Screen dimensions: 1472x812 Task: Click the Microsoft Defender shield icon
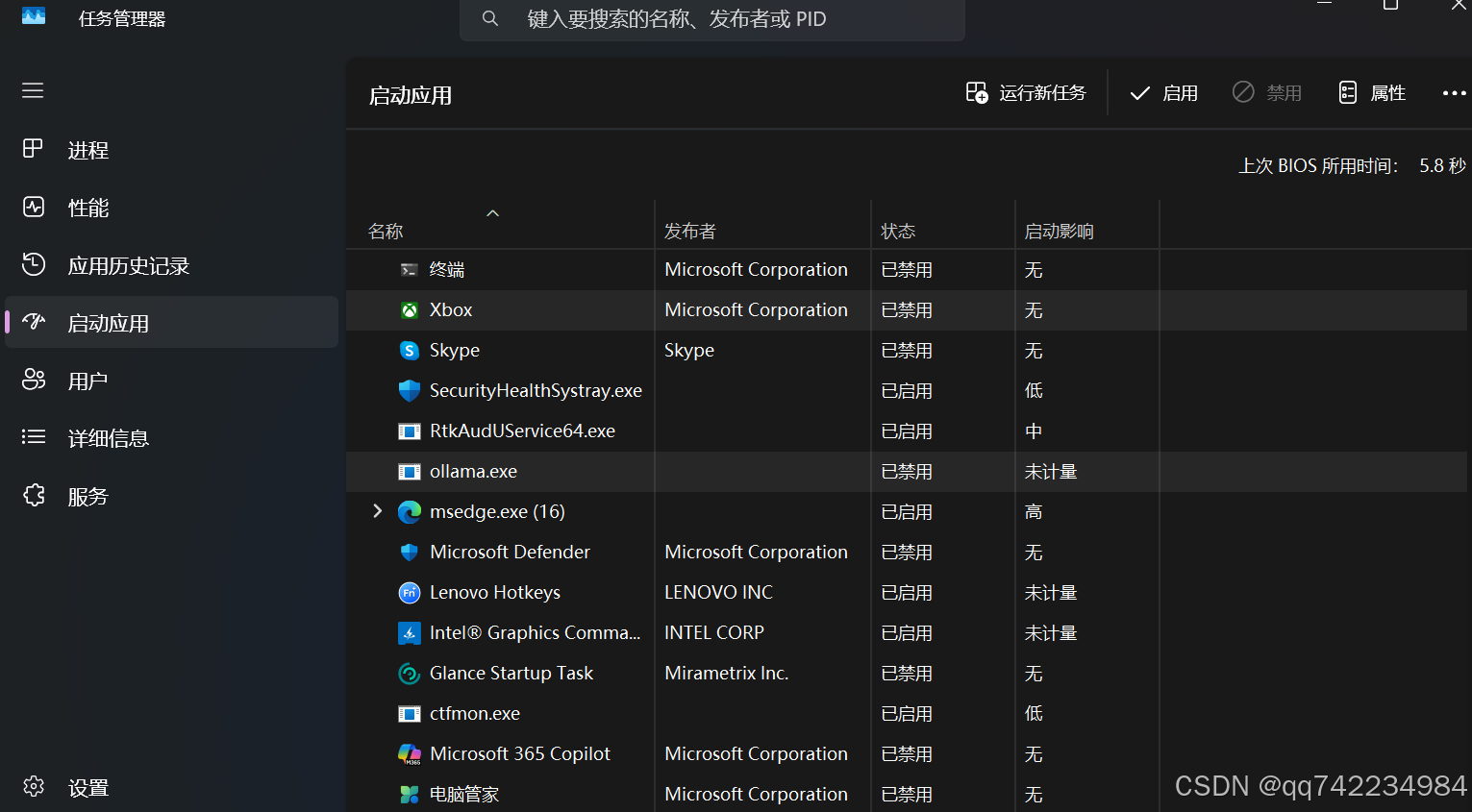pos(410,553)
